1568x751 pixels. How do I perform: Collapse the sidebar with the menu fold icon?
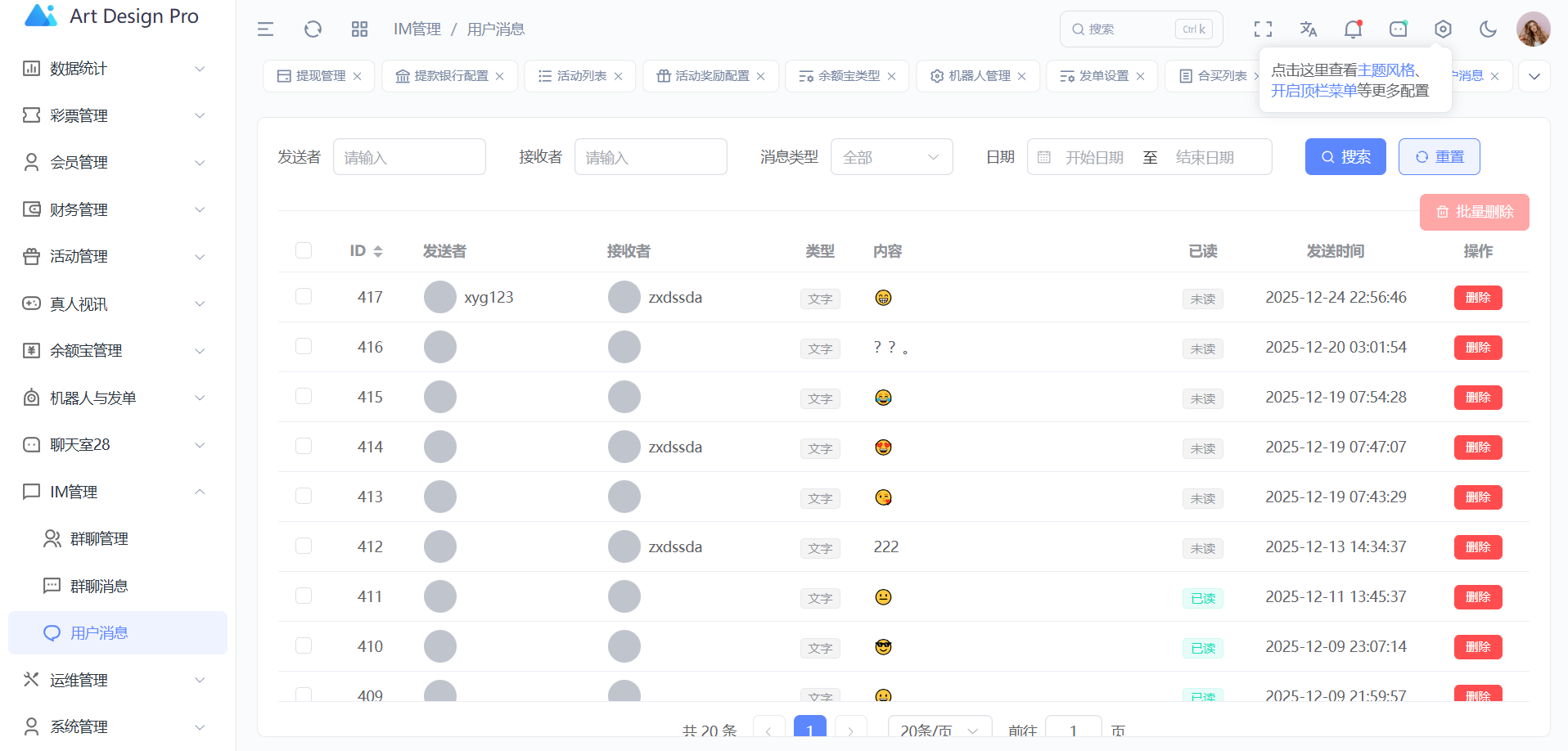[265, 29]
